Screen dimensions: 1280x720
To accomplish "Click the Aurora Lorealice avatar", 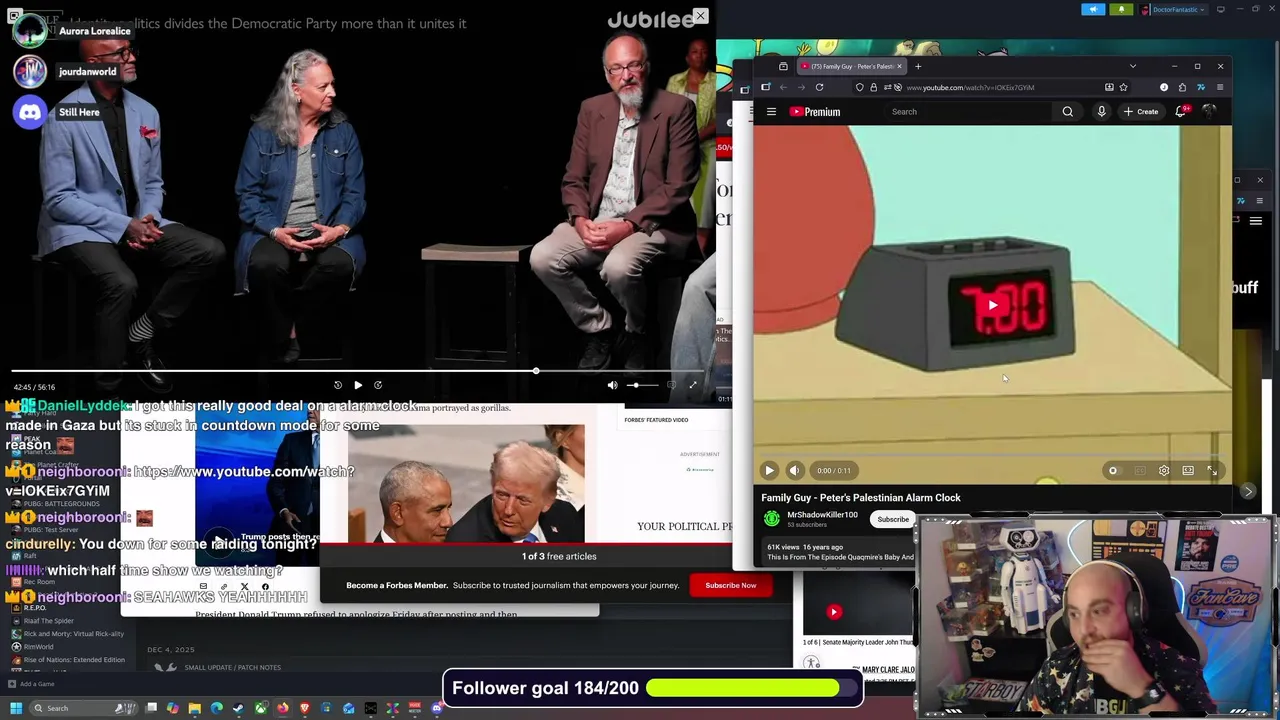I will tap(30, 30).
